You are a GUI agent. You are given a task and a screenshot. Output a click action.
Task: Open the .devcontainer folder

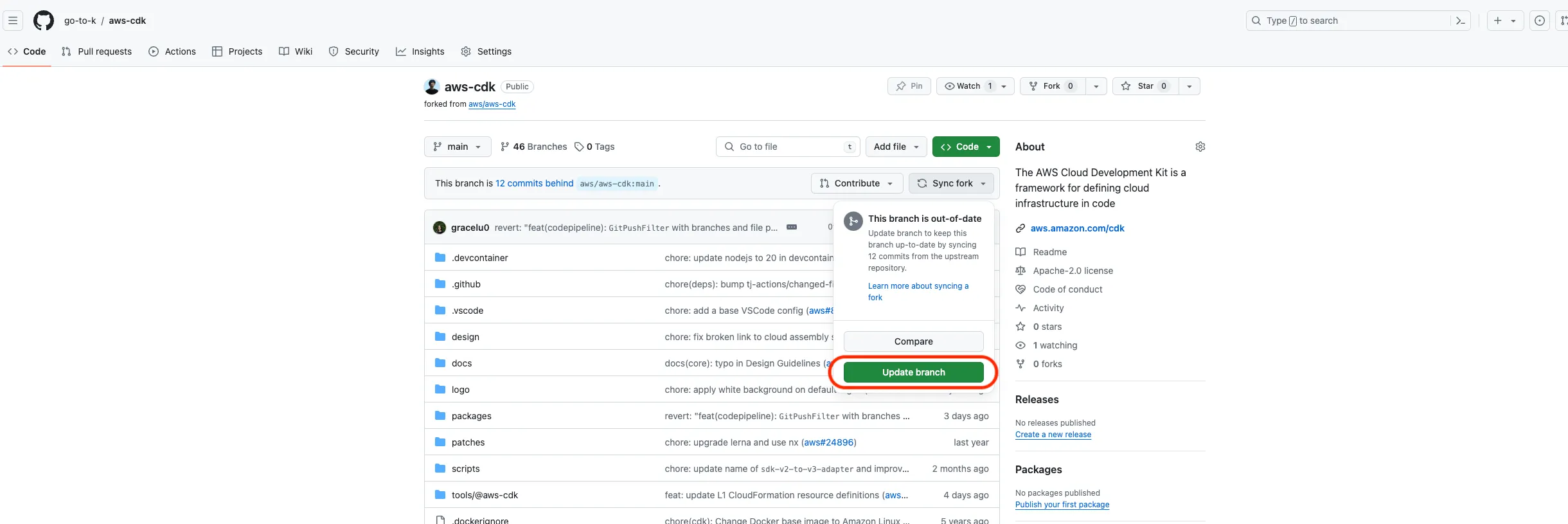(x=479, y=258)
